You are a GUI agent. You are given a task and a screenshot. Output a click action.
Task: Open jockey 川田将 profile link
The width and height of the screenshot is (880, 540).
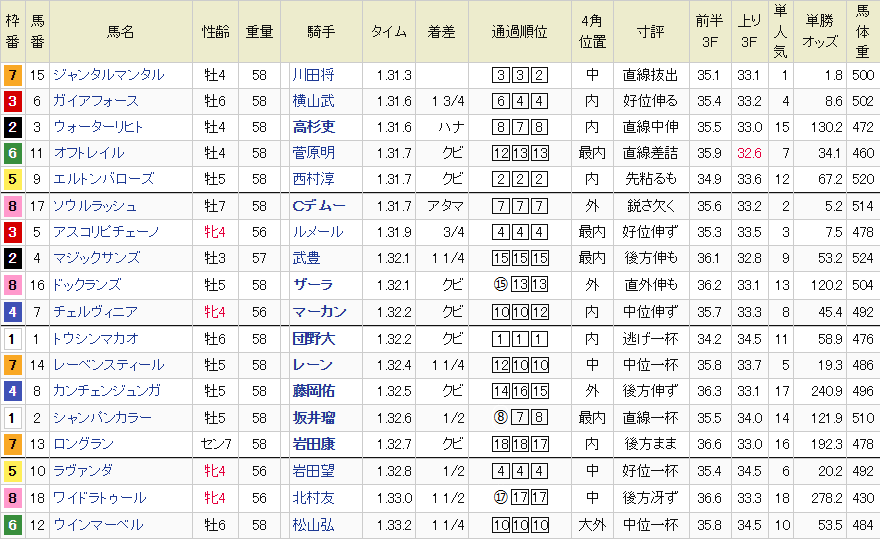click(312, 75)
